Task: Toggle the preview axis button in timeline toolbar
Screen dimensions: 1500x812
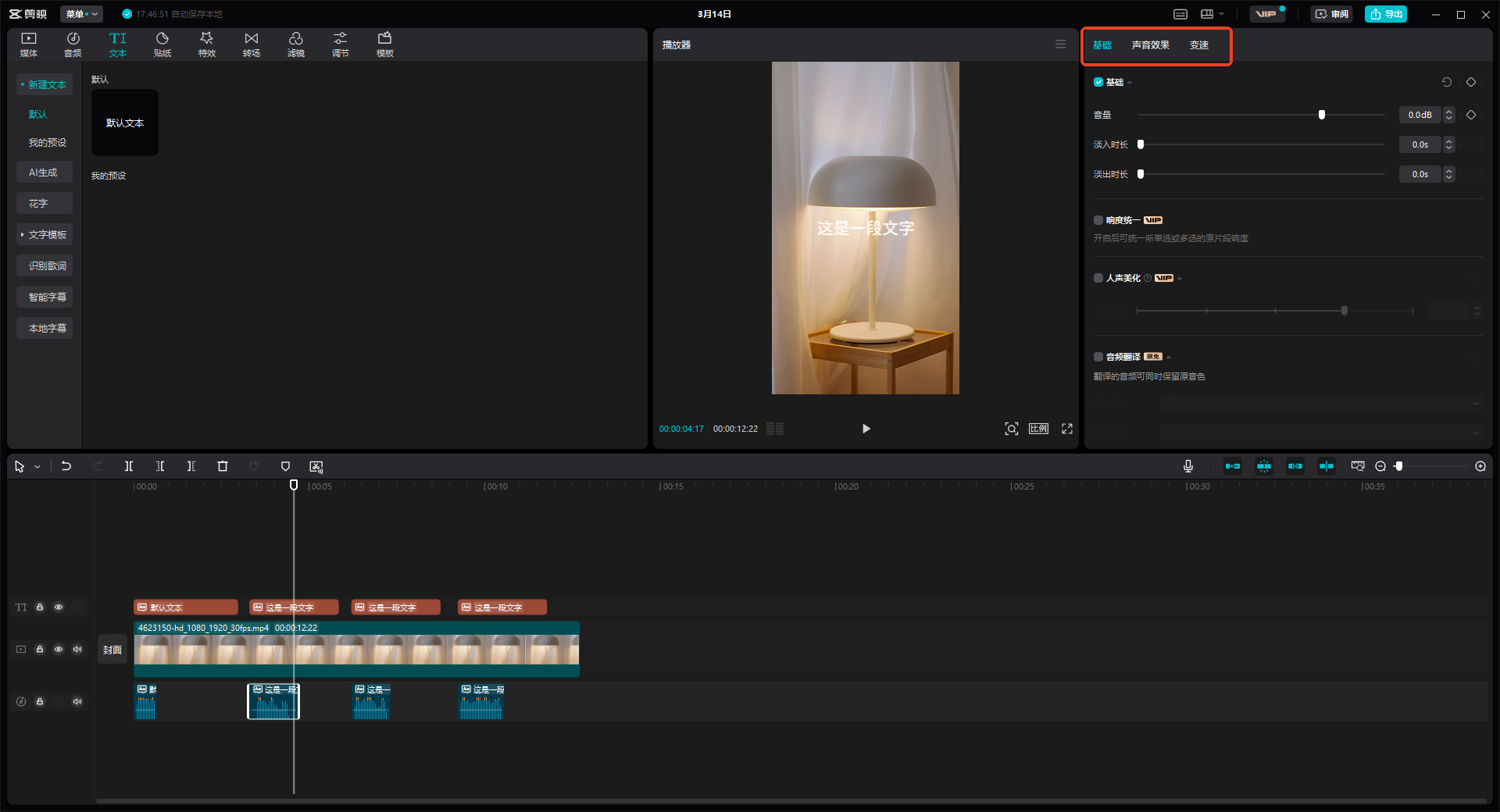Action: [1327, 466]
